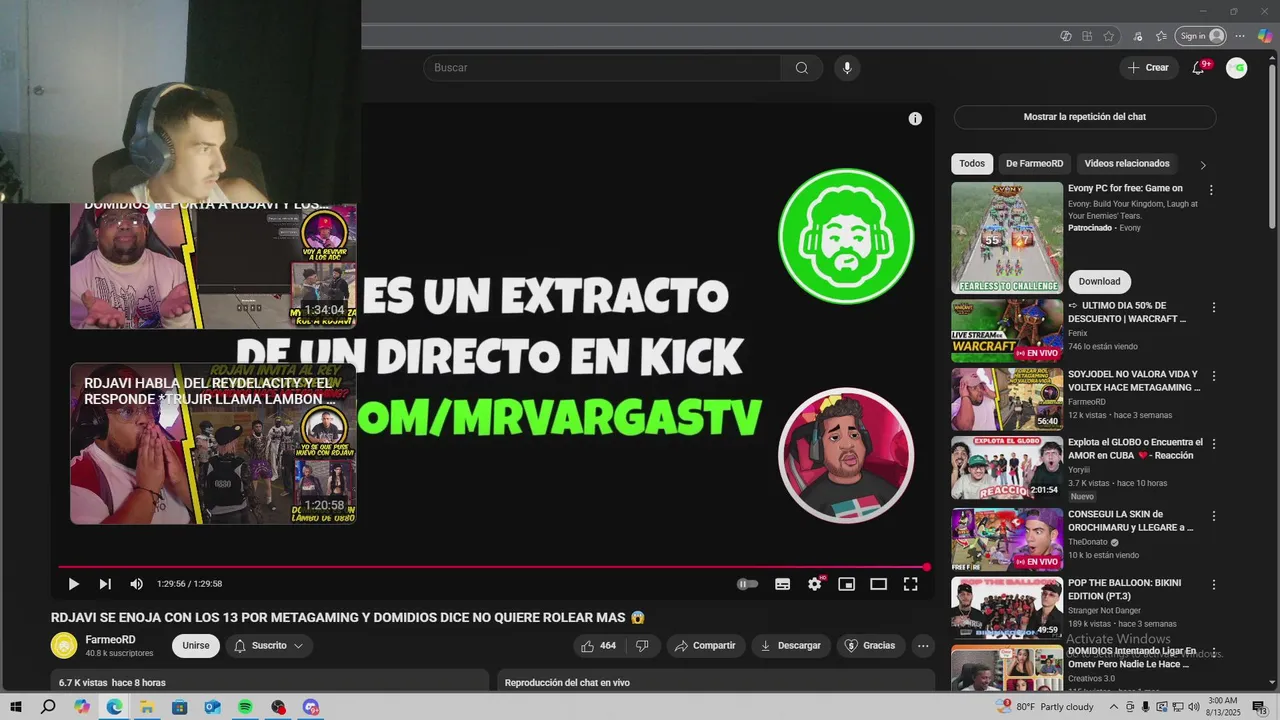The width and height of the screenshot is (1280, 720).
Task: Open Outlook from the taskbar
Action: point(212,707)
